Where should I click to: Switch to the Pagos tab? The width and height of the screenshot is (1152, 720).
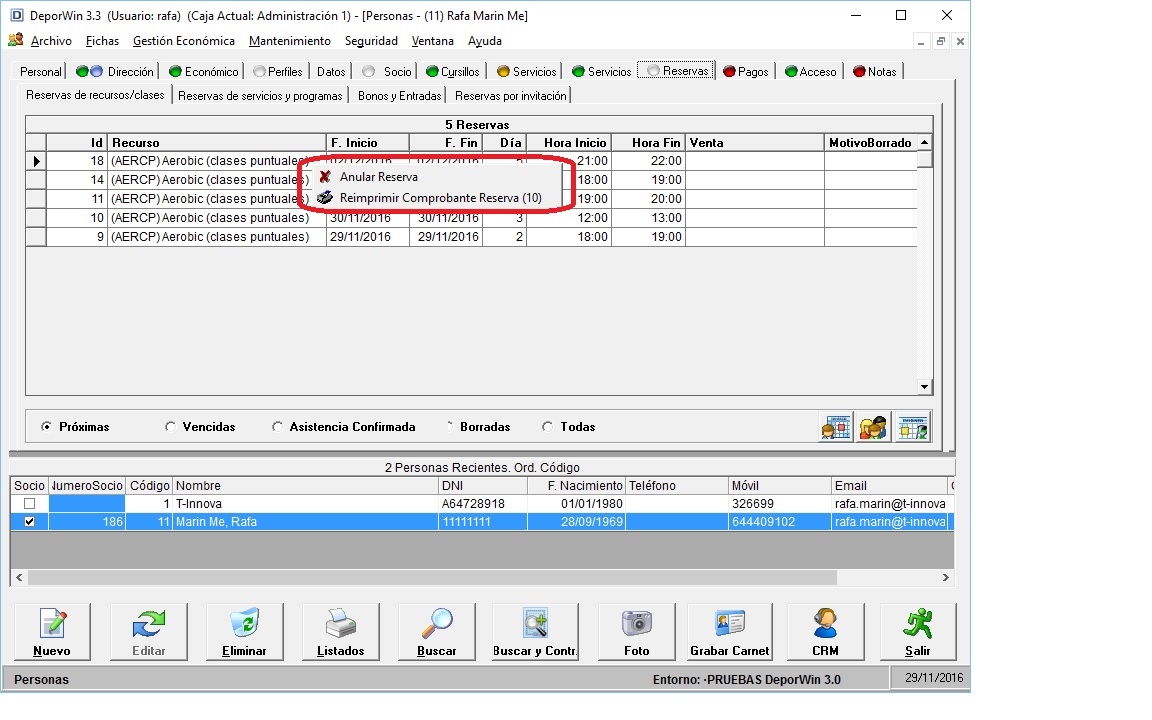[746, 71]
